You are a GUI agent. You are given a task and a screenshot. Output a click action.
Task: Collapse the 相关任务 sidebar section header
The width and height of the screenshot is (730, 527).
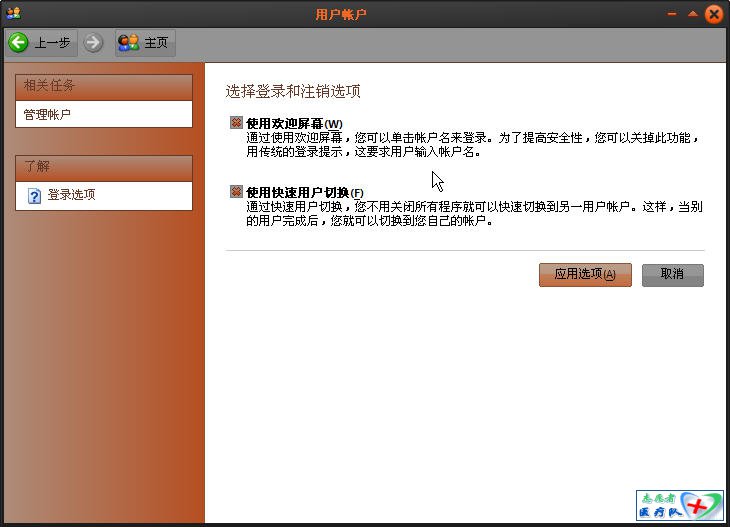point(104,86)
